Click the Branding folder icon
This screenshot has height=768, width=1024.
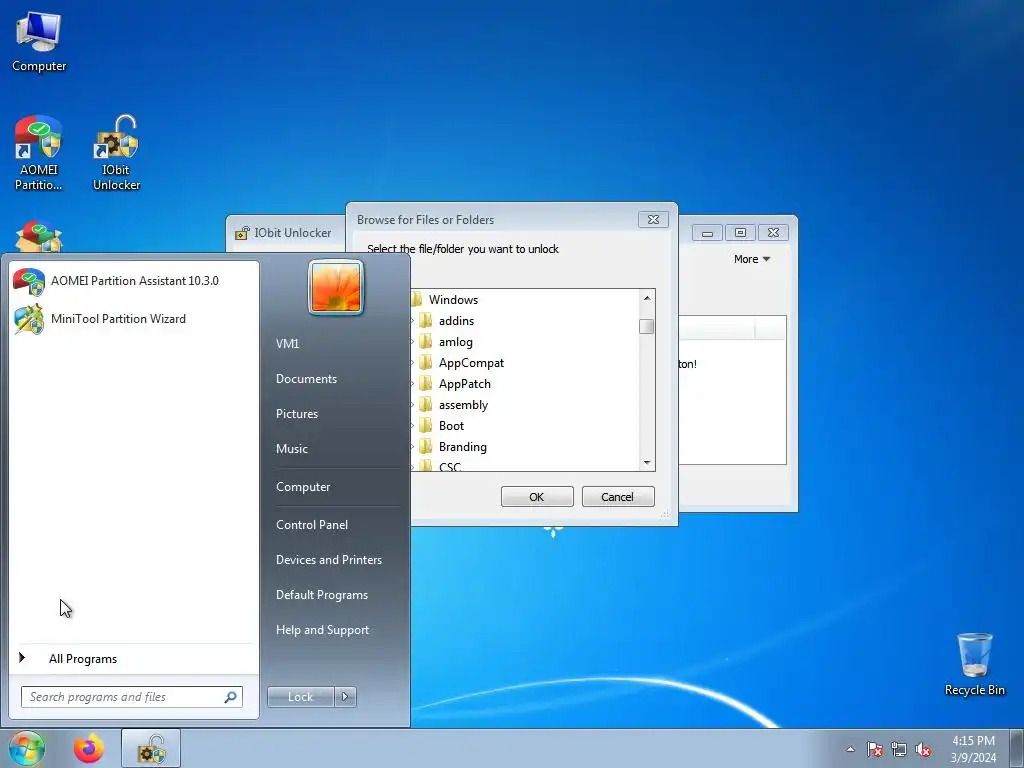point(426,446)
